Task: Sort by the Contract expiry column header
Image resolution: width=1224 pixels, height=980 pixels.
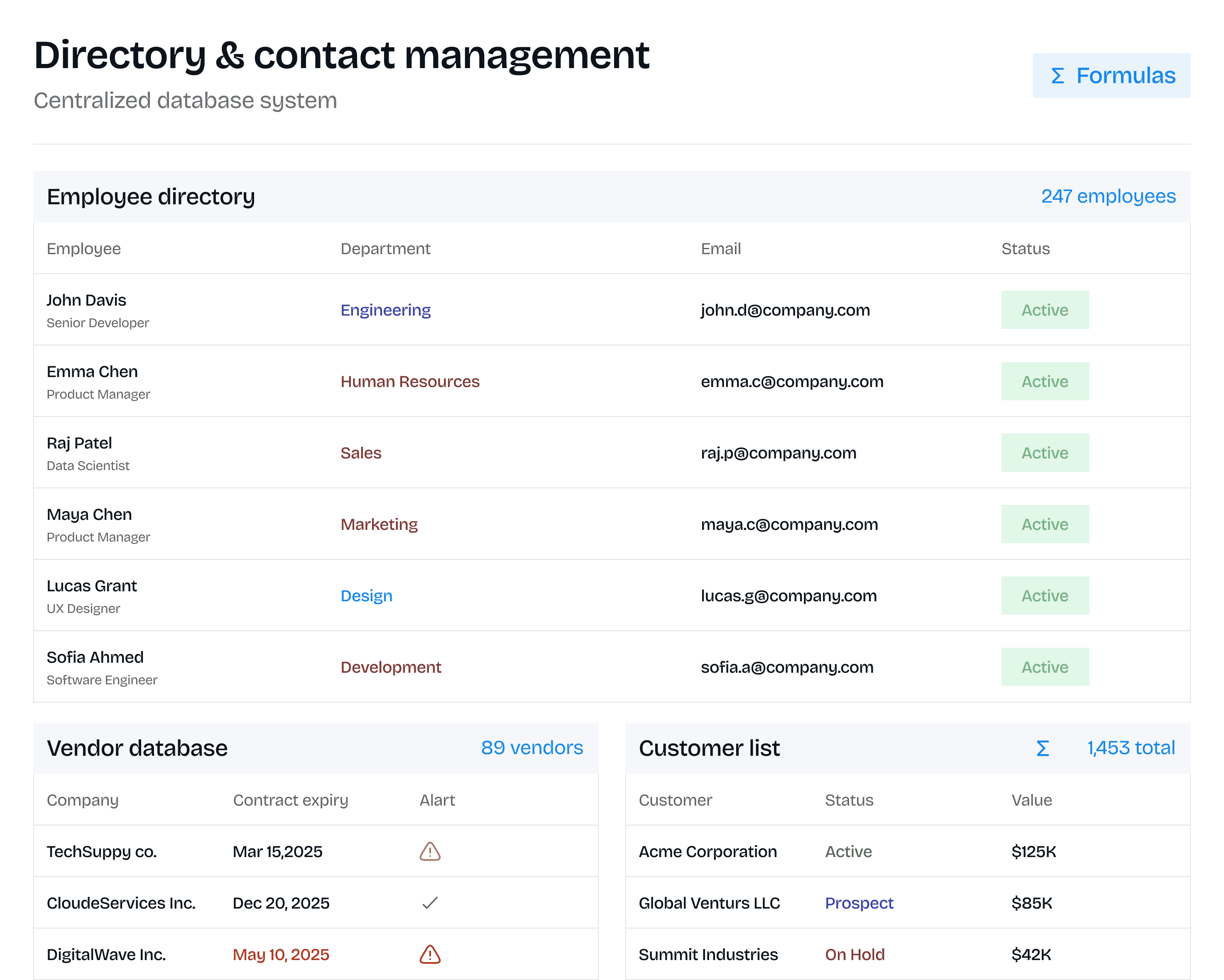Action: [x=290, y=800]
